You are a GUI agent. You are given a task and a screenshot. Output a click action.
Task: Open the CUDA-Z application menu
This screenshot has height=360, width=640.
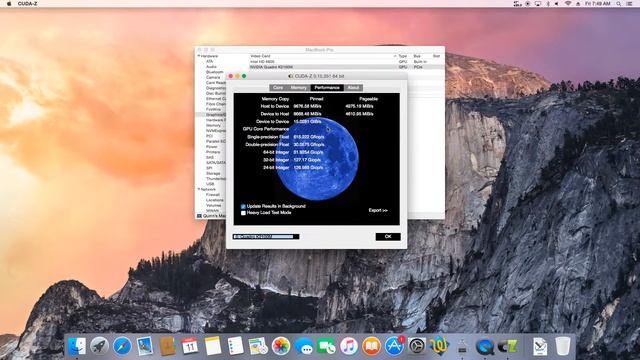28,4
